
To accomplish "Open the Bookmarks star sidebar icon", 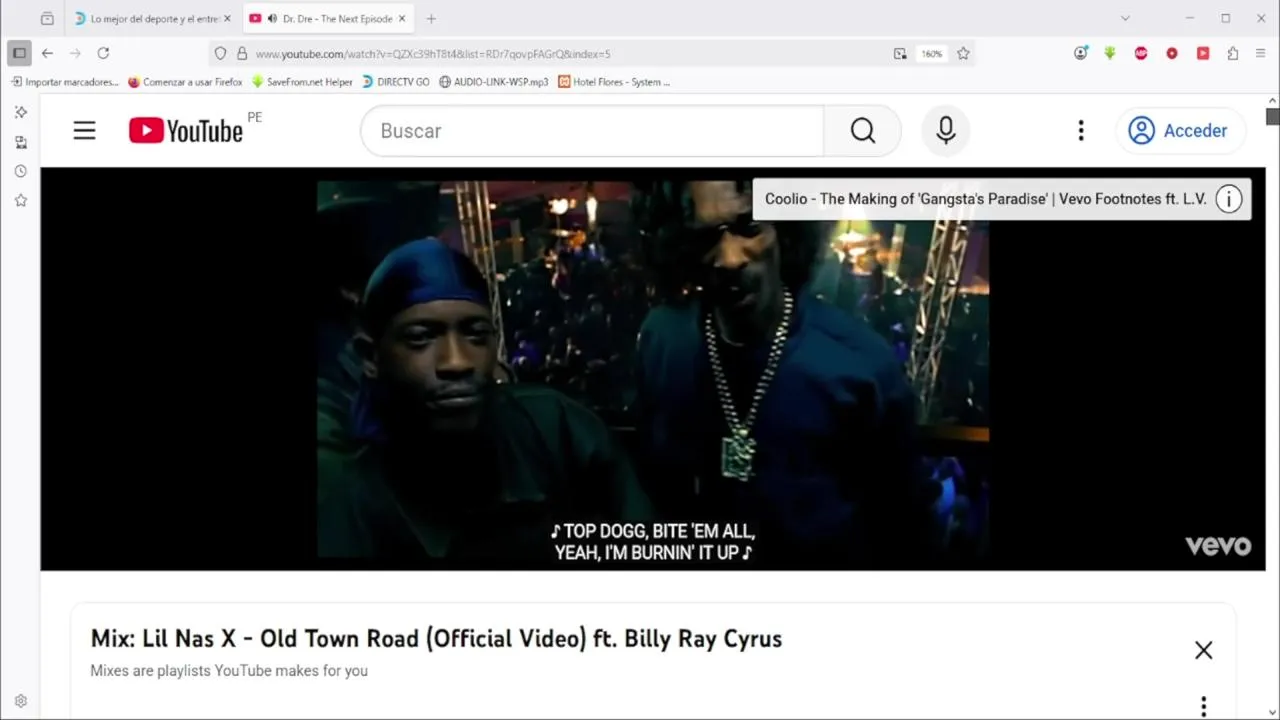I will click(20, 201).
